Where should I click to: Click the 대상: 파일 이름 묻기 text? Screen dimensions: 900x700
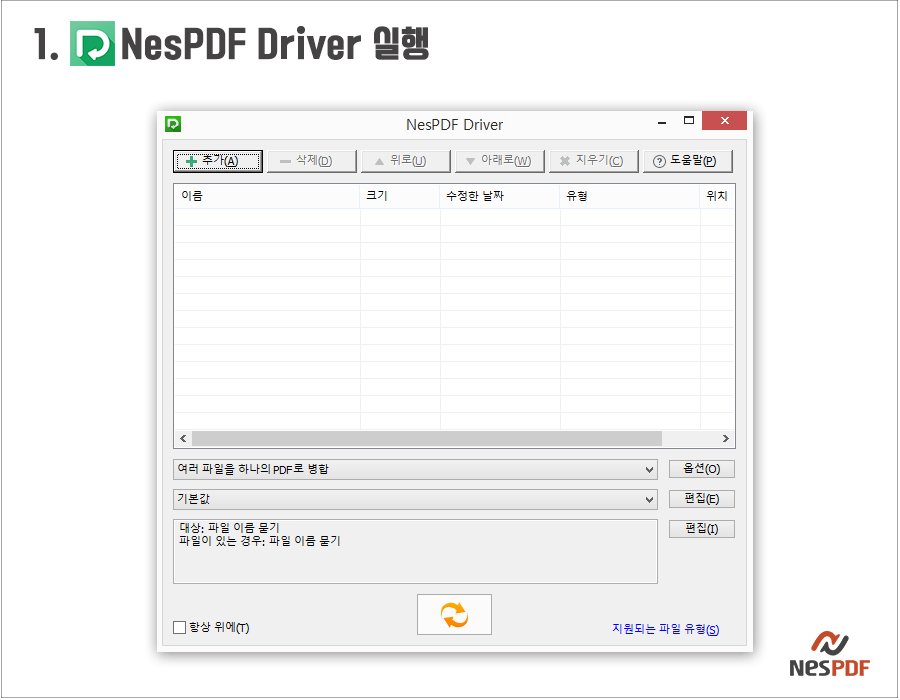(x=229, y=527)
